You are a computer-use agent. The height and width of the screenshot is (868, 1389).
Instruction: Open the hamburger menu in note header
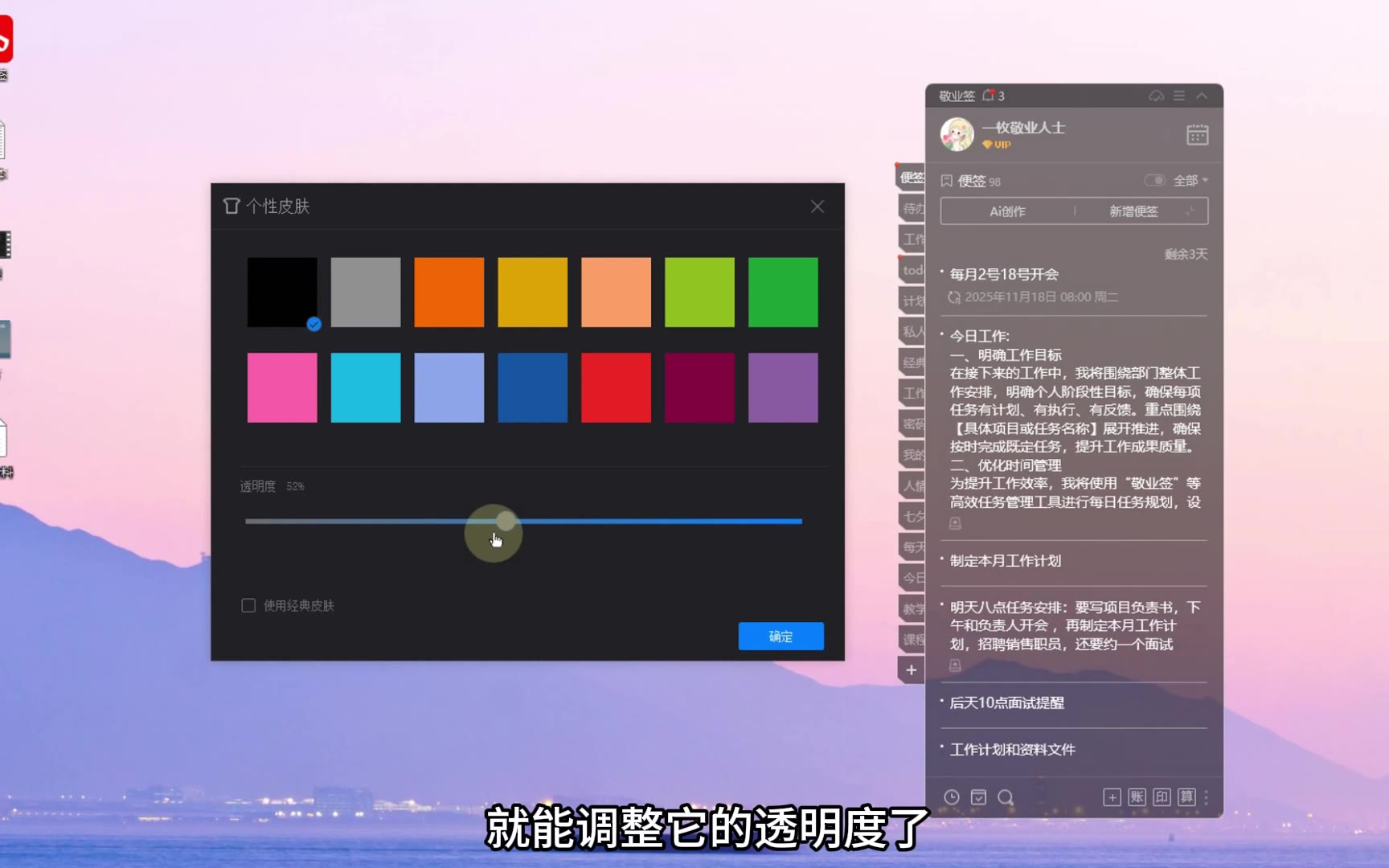[x=1179, y=96]
